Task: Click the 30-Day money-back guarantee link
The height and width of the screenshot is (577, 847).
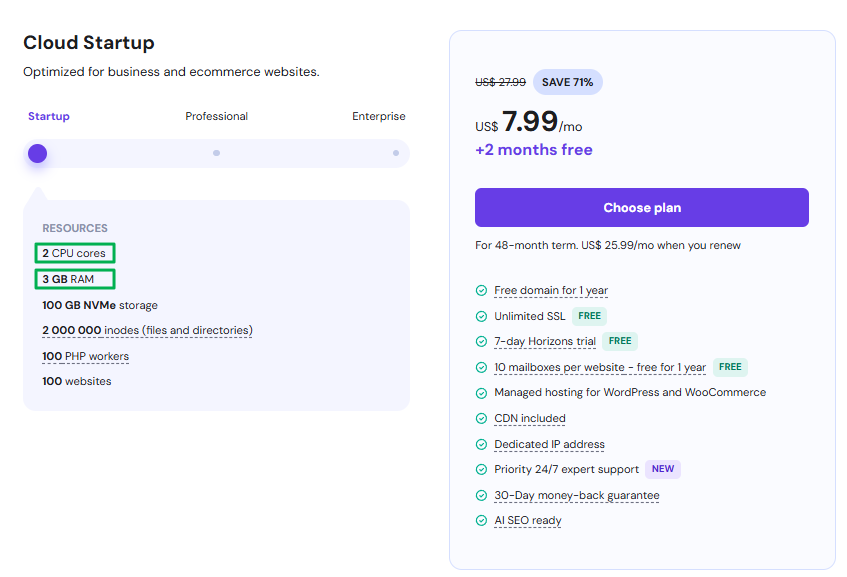Action: (x=576, y=495)
